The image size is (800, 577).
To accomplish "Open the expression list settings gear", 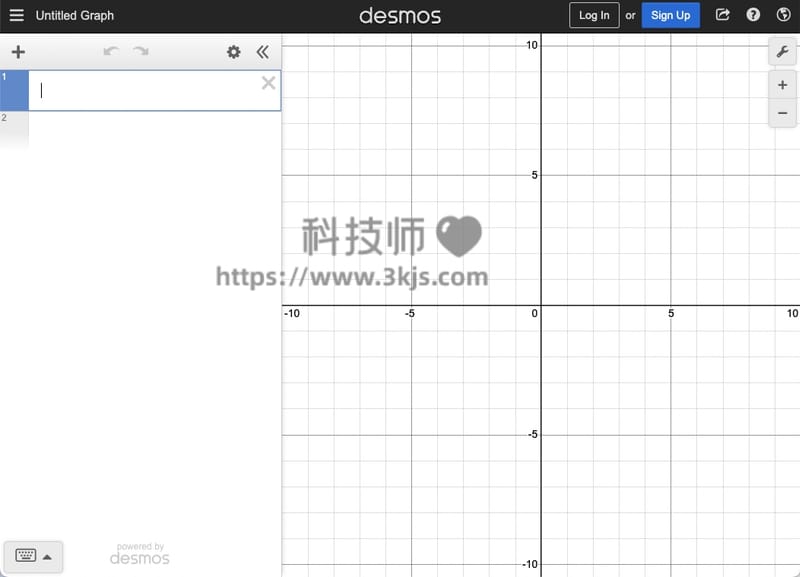I will click(234, 52).
